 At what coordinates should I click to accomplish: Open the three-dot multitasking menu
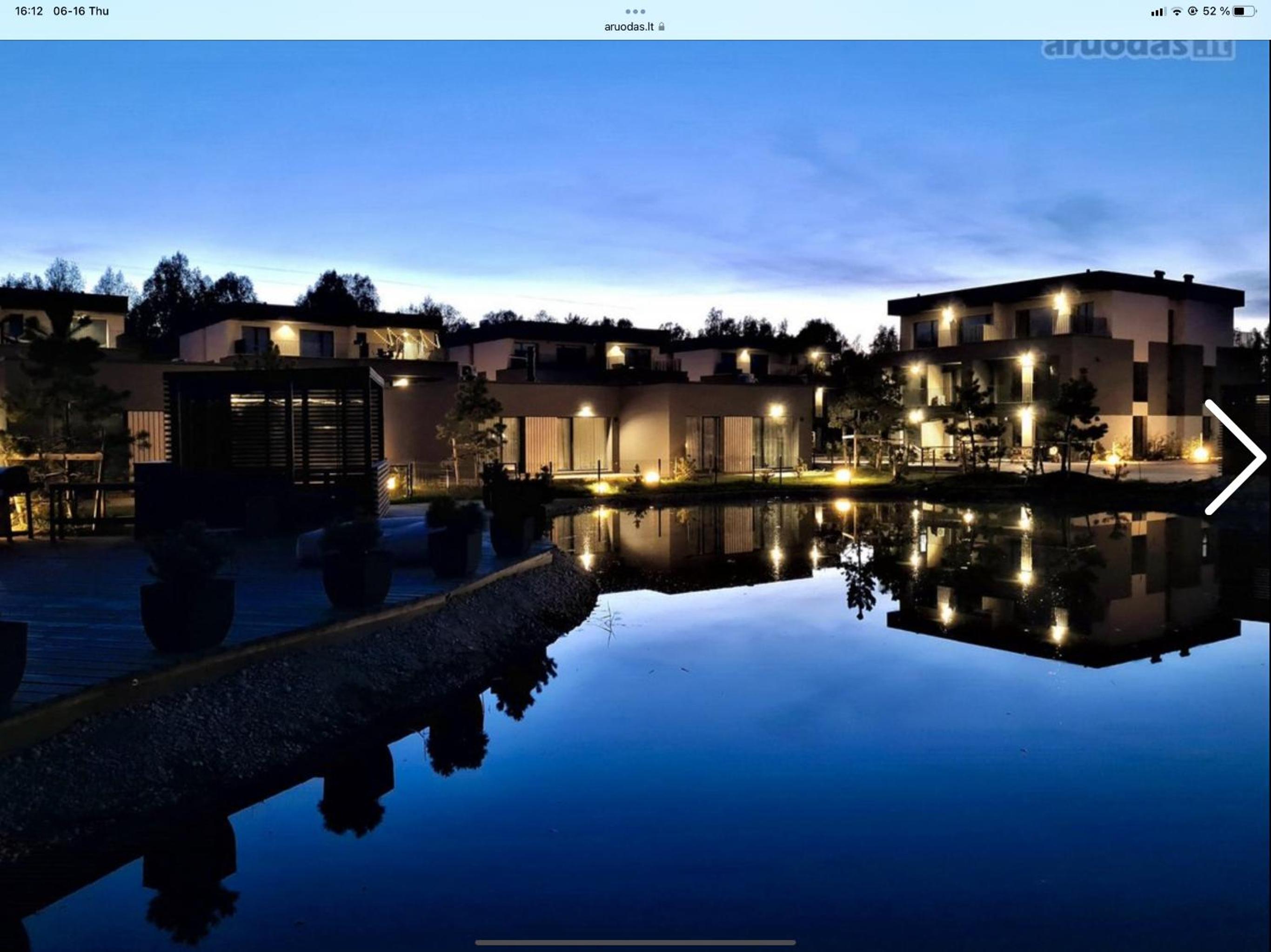635,12
